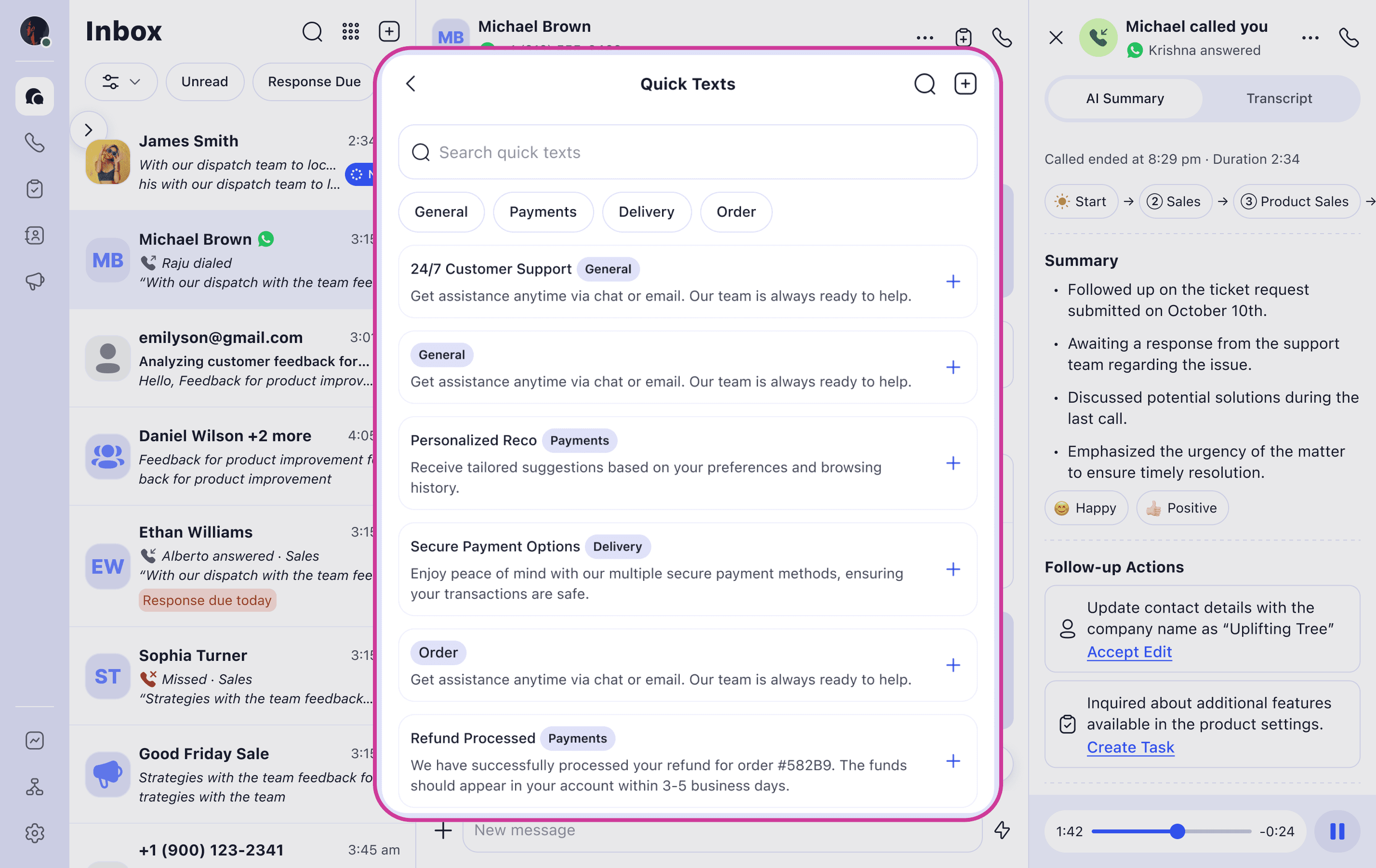Click the lightning Quick Texts icon by the message box

1002,830
